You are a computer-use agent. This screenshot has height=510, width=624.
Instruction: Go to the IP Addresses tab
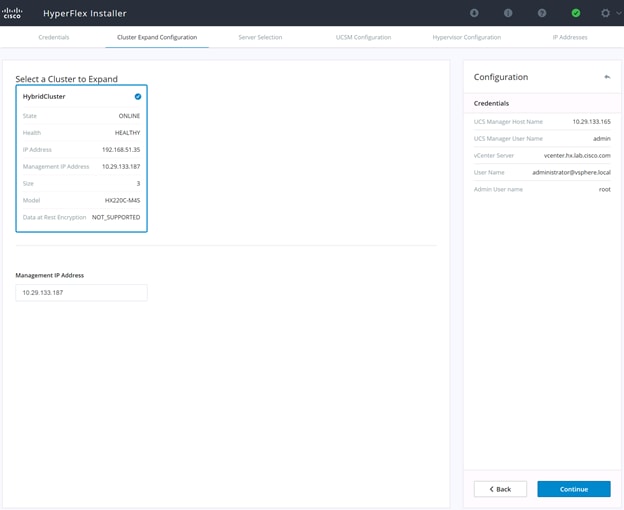[570, 37]
